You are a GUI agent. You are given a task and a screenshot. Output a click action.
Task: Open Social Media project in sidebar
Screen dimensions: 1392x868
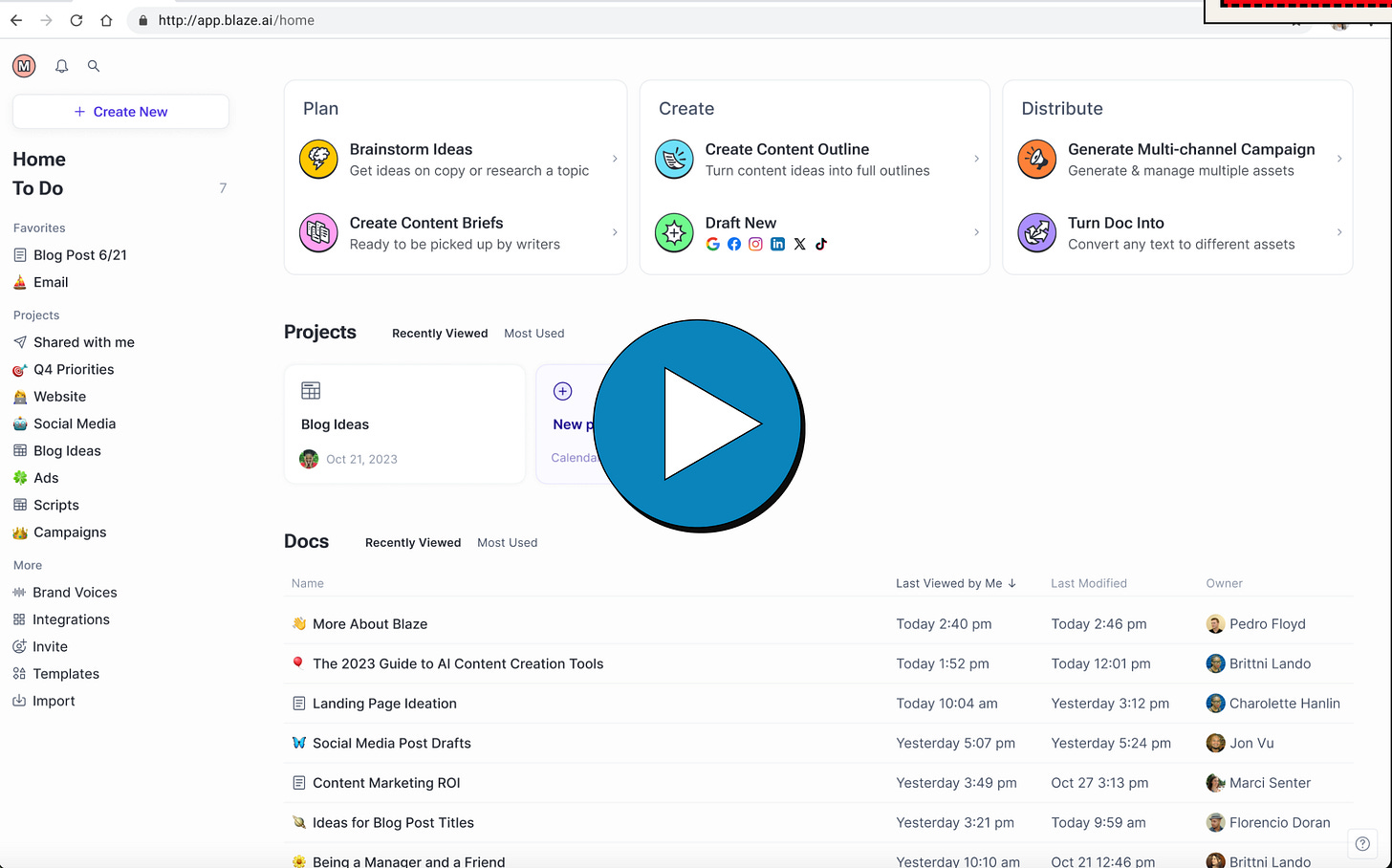(x=64, y=423)
